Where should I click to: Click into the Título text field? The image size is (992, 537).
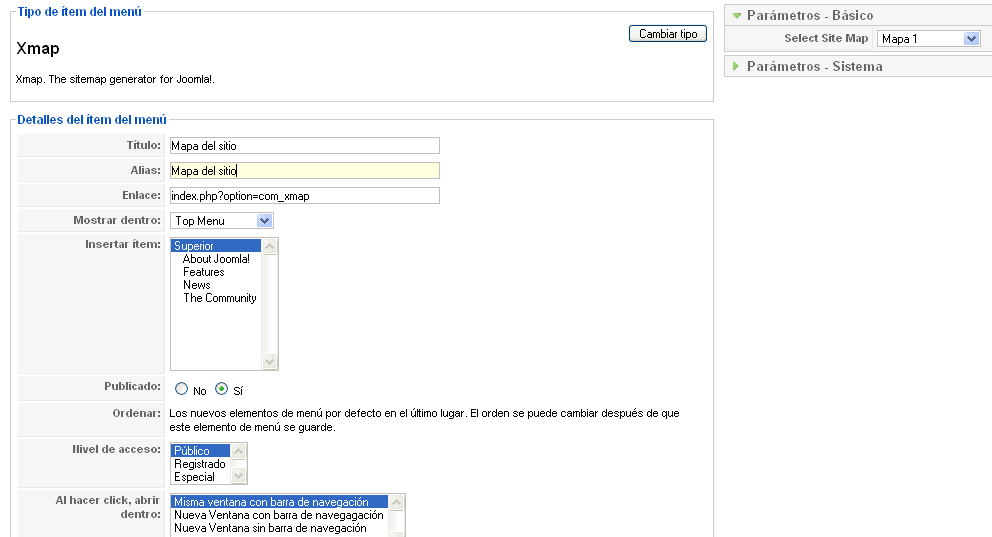click(x=304, y=146)
